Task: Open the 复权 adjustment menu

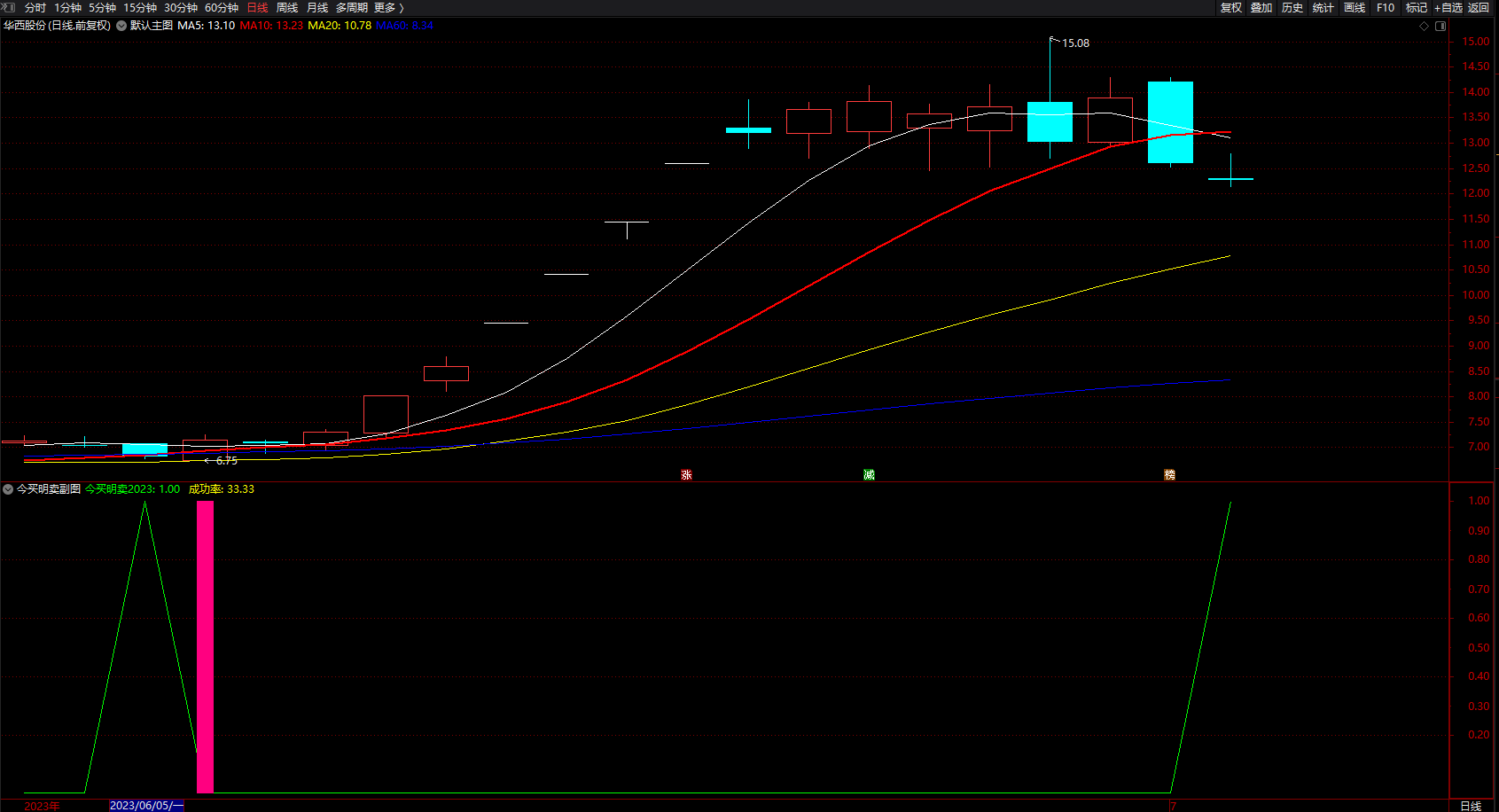Action: [1231, 8]
